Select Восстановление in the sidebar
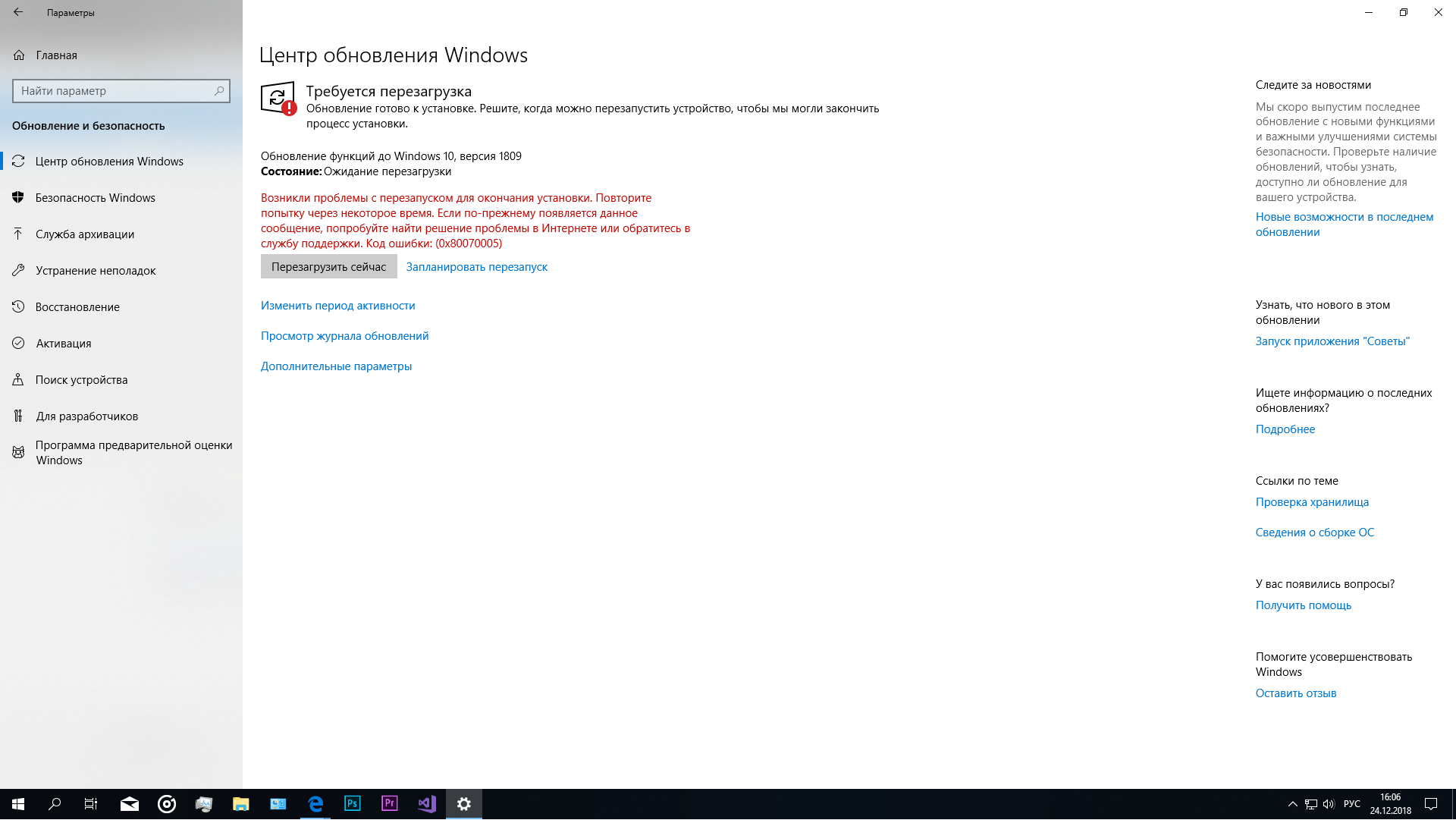Image resolution: width=1456 pixels, height=820 pixels. pyautogui.click(x=77, y=307)
